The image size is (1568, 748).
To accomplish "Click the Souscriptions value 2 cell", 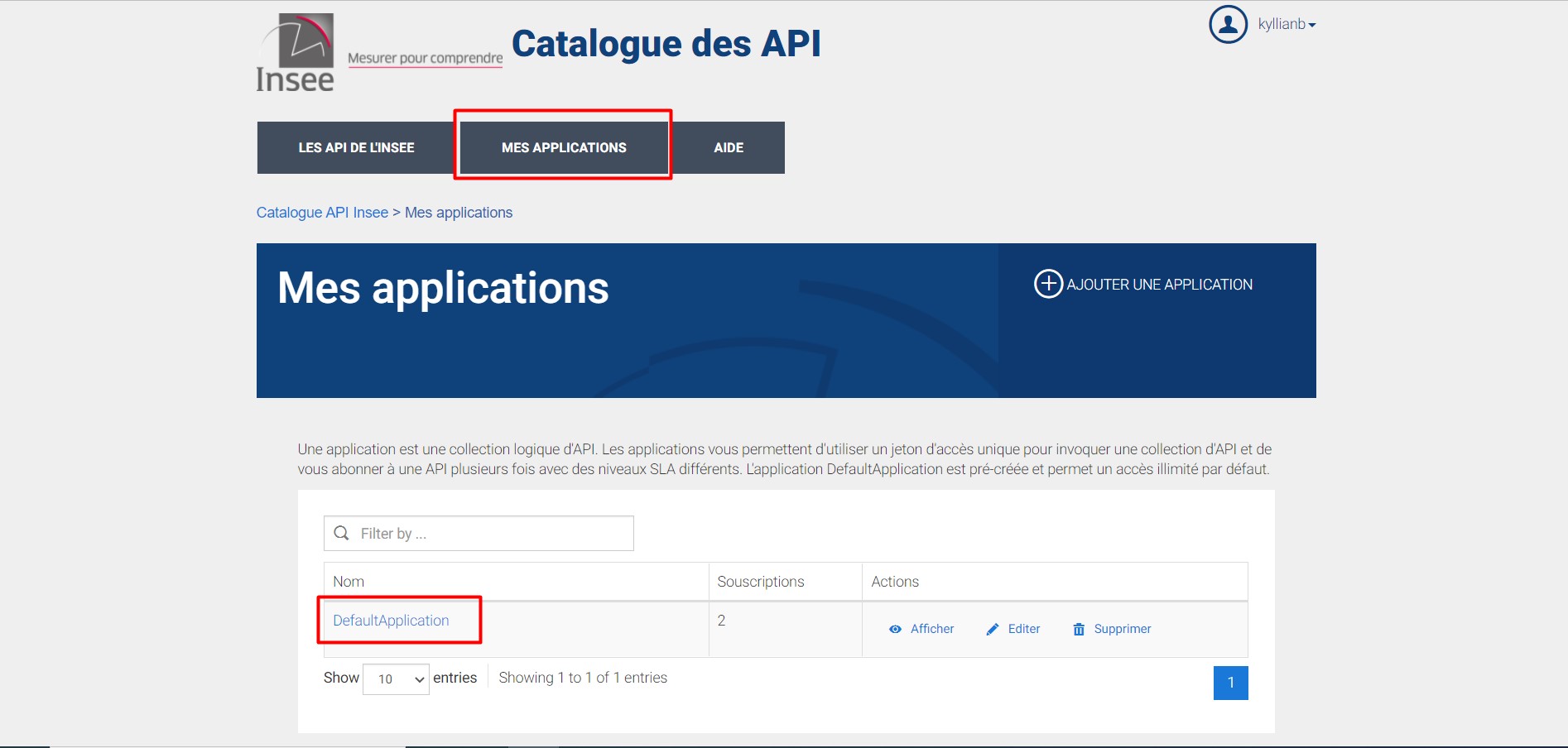I will (x=785, y=630).
